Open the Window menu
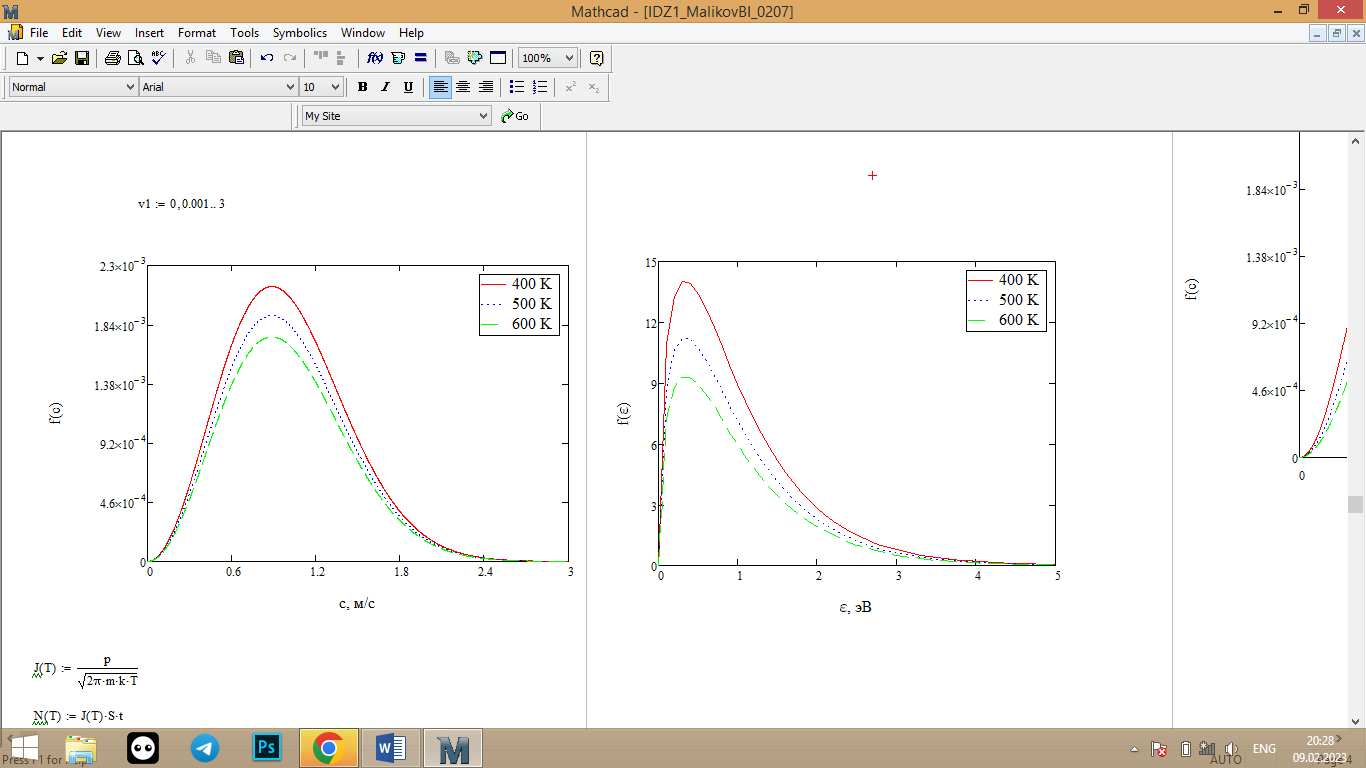Viewport: 1366px width, 768px height. tap(362, 33)
